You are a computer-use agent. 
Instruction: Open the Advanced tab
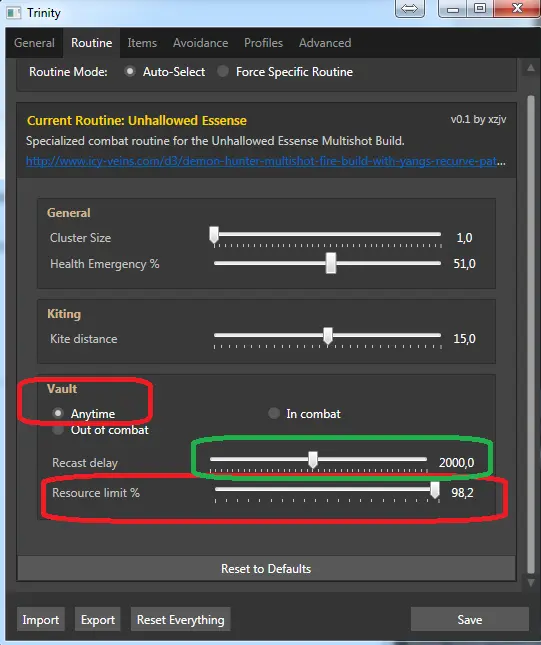325,43
